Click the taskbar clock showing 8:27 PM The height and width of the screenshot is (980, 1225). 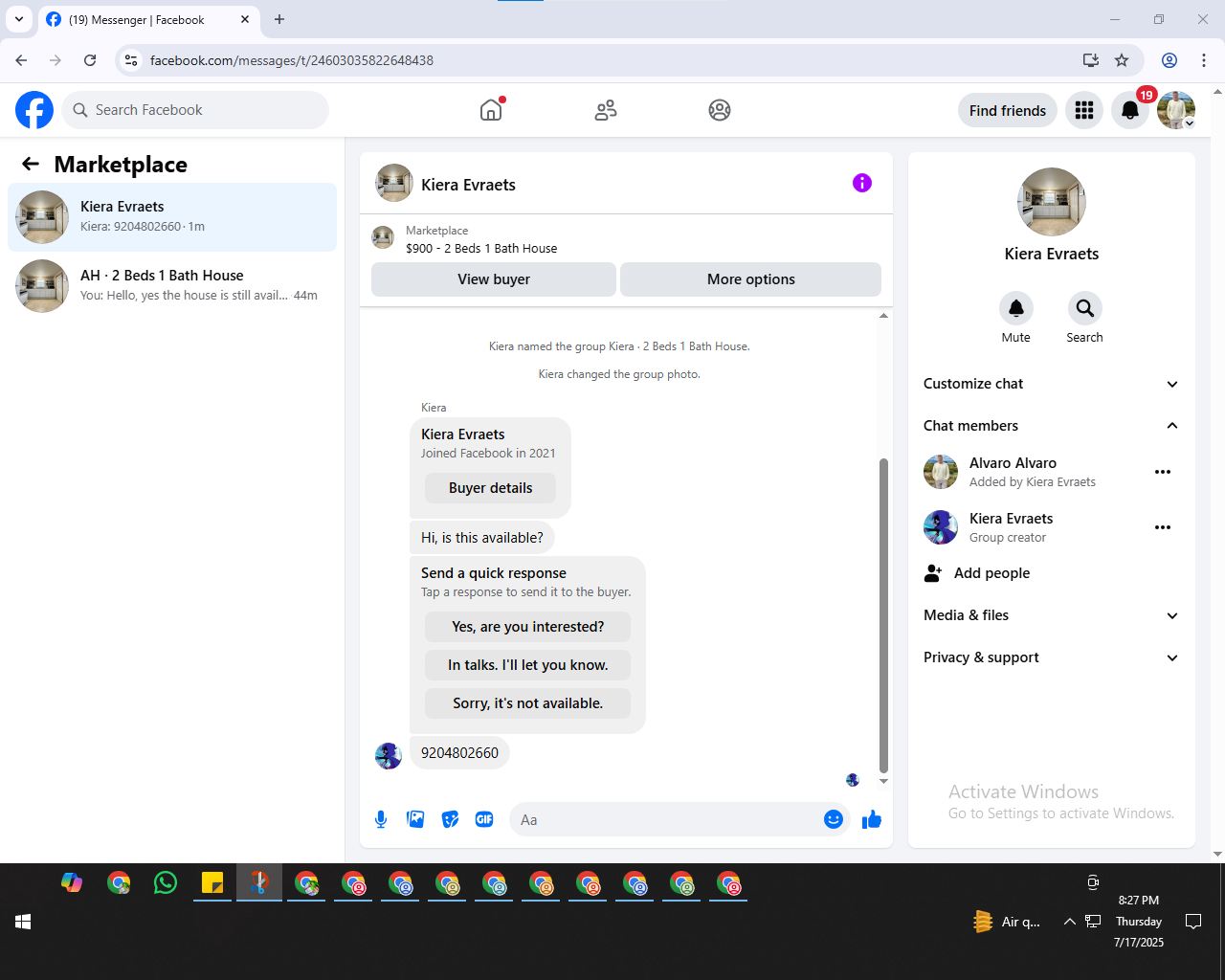pos(1139,921)
